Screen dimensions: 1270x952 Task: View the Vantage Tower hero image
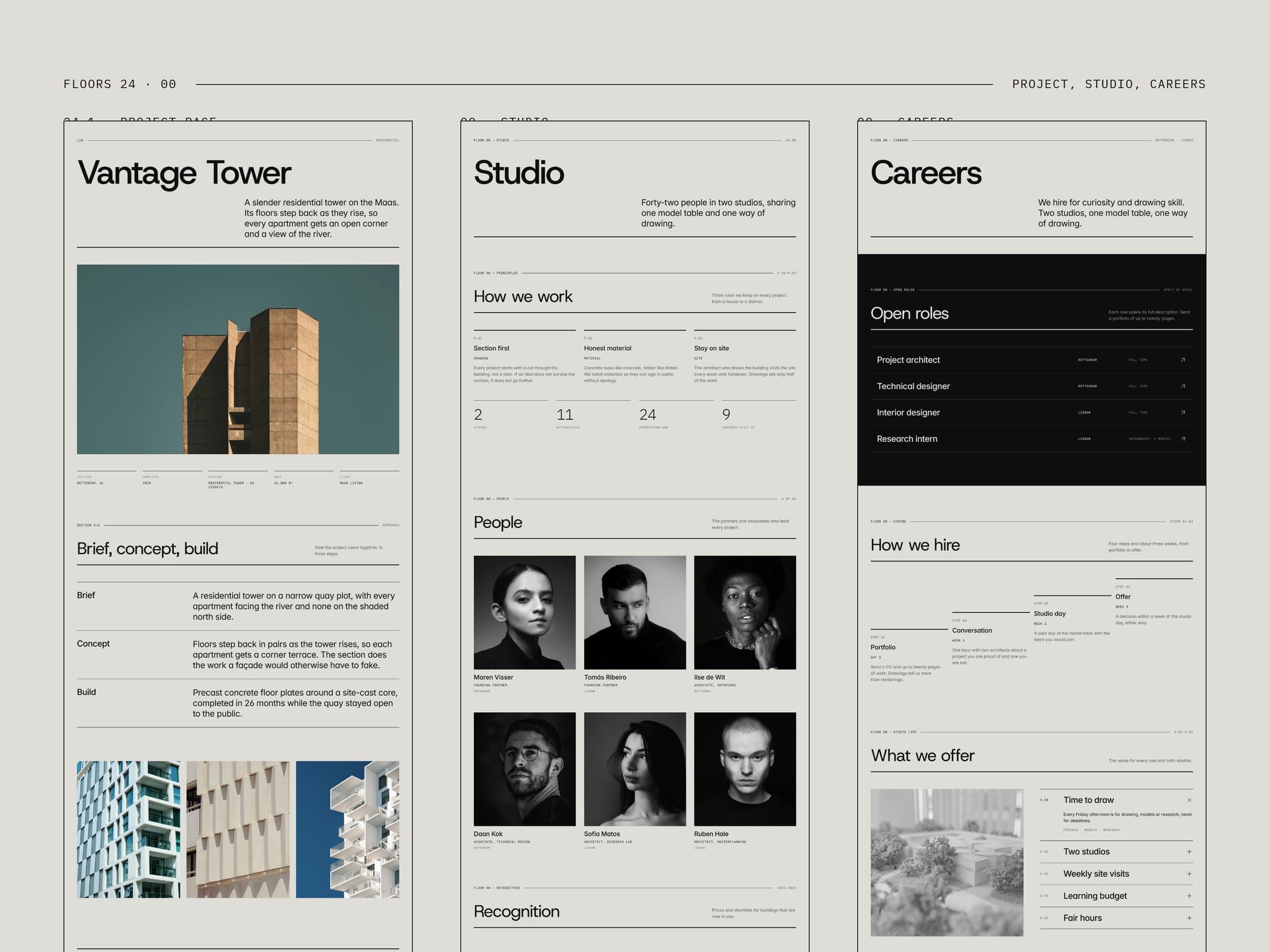[x=238, y=359]
